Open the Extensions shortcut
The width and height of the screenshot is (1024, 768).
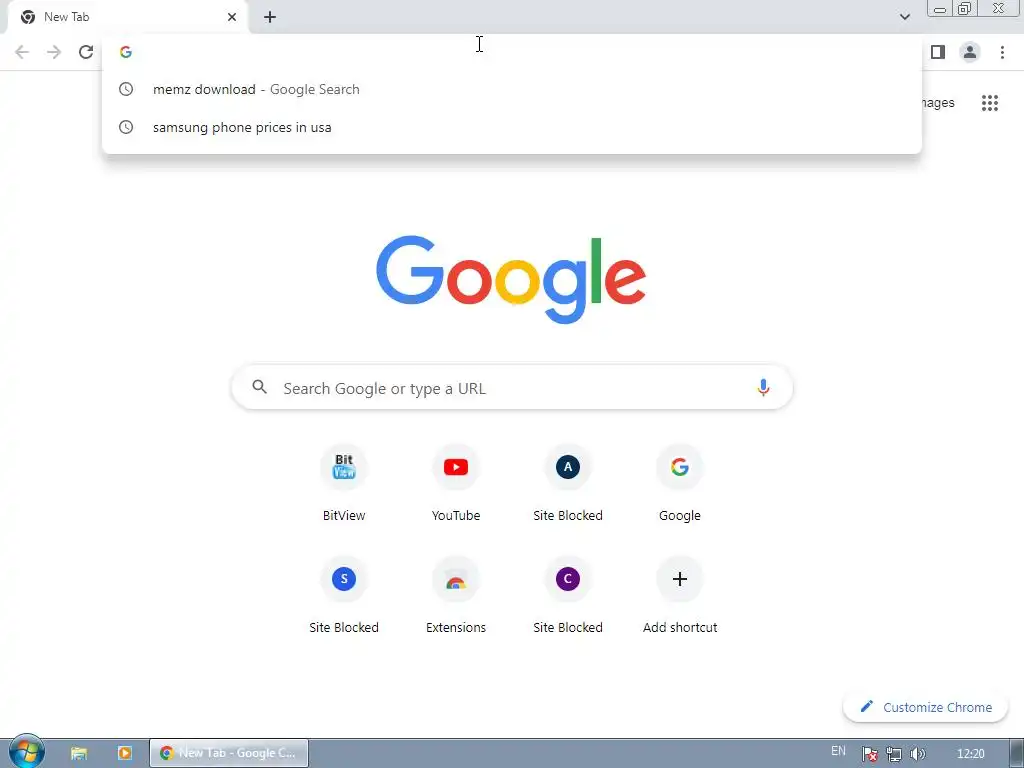(x=456, y=595)
